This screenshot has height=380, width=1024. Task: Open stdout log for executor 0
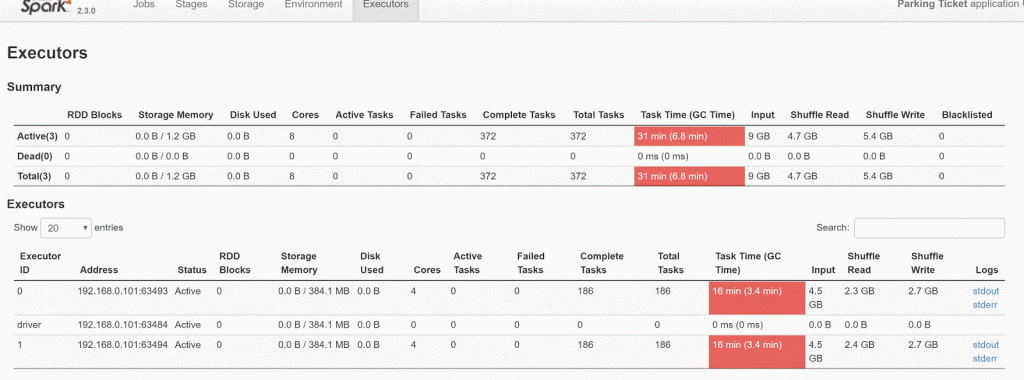(x=985, y=291)
